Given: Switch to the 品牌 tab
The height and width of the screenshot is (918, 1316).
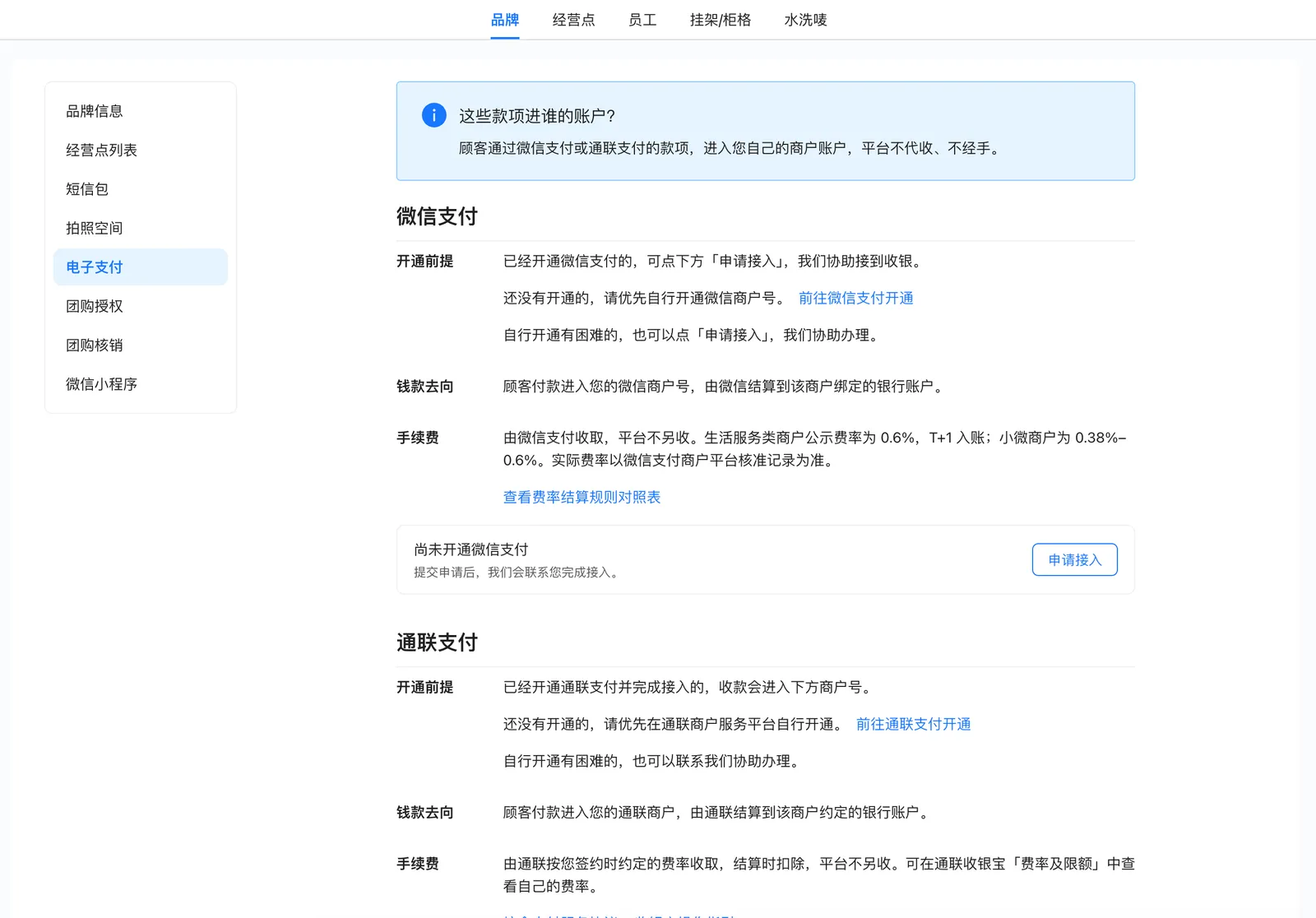Looking at the screenshot, I should click(505, 20).
